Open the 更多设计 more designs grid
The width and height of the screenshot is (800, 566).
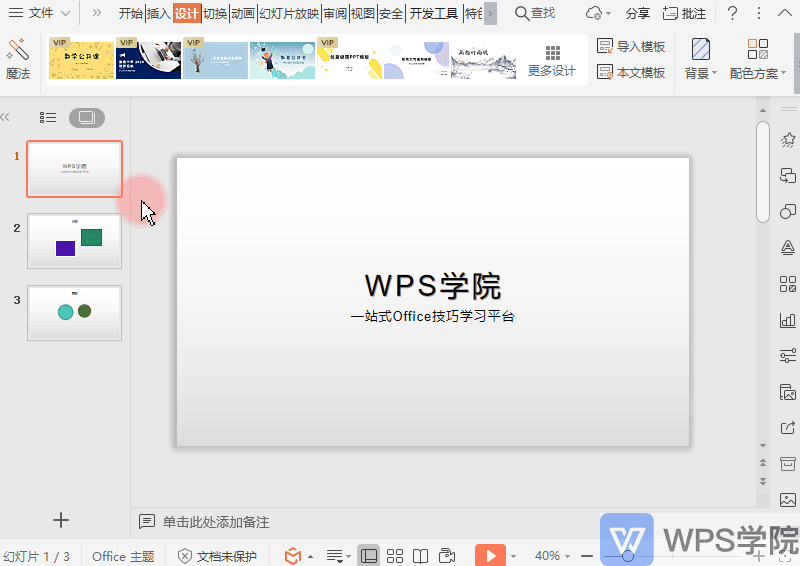coord(552,61)
